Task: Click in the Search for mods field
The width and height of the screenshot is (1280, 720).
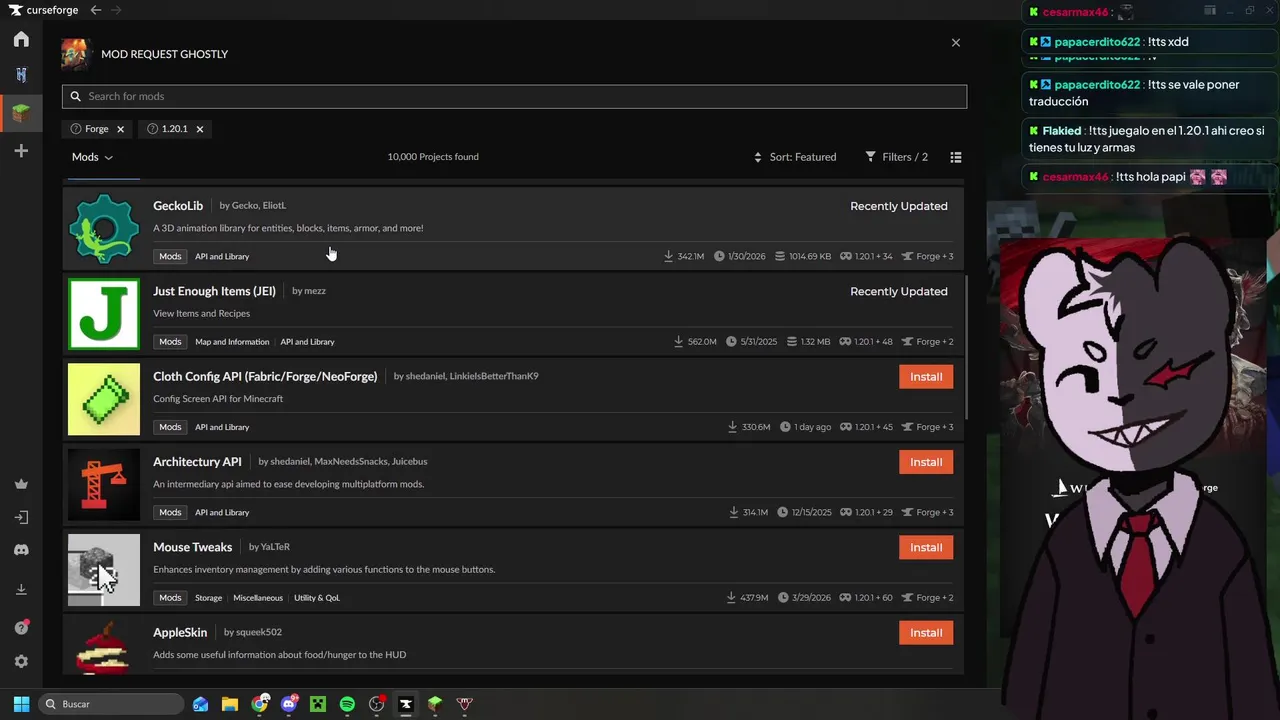Action: (514, 97)
